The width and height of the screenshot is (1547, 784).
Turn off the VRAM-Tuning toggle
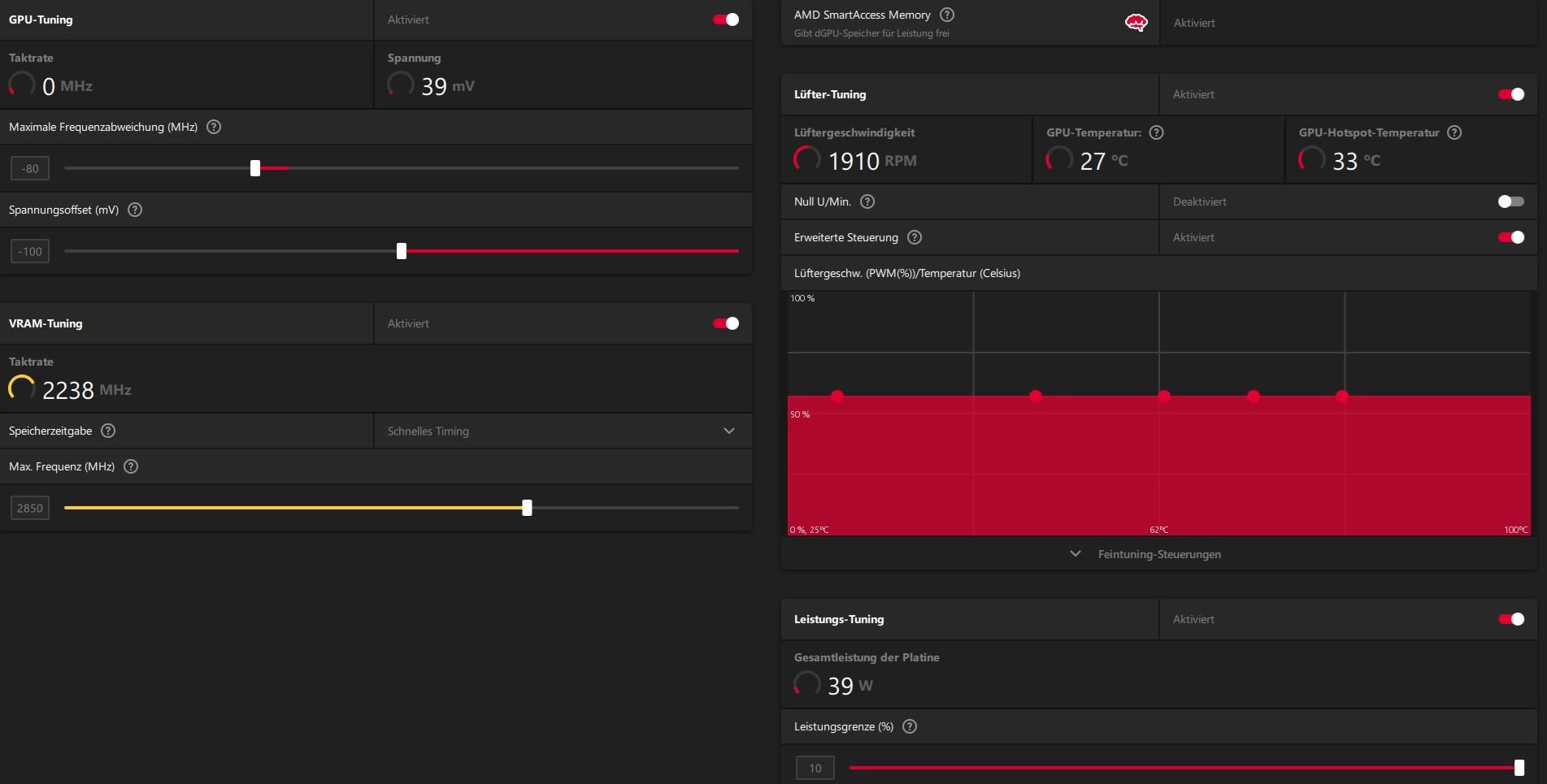pos(726,323)
